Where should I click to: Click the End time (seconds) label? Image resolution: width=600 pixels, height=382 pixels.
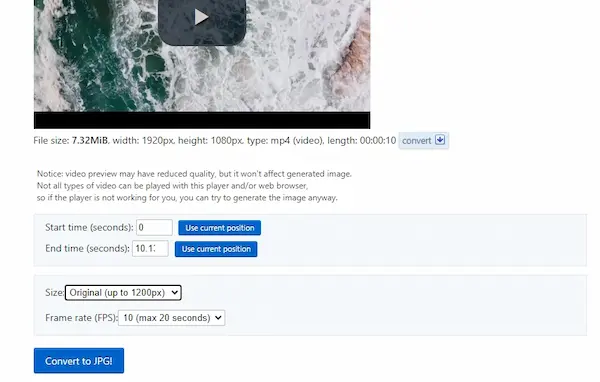coord(87,248)
